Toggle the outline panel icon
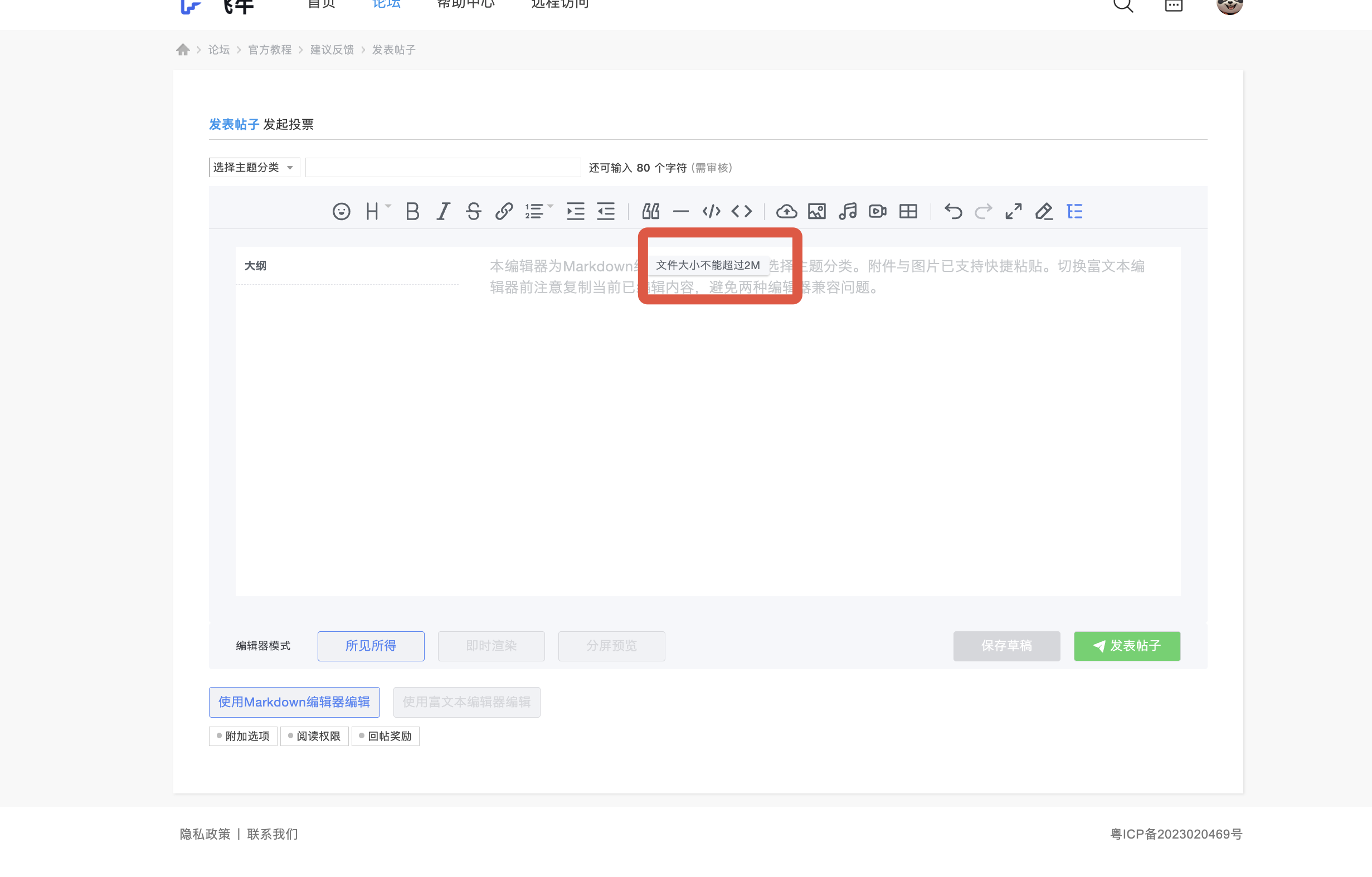Screen dimensions: 1372x877 click(1074, 211)
